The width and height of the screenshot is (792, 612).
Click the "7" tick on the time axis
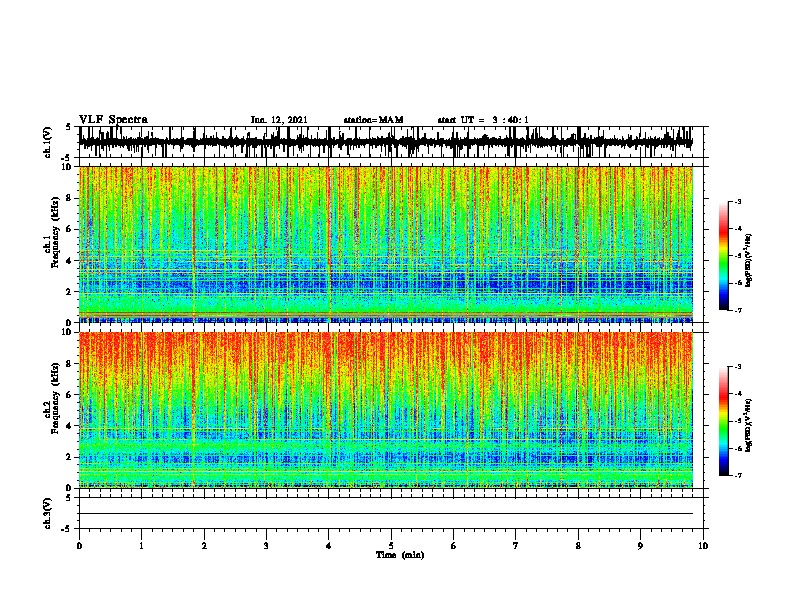coord(516,546)
